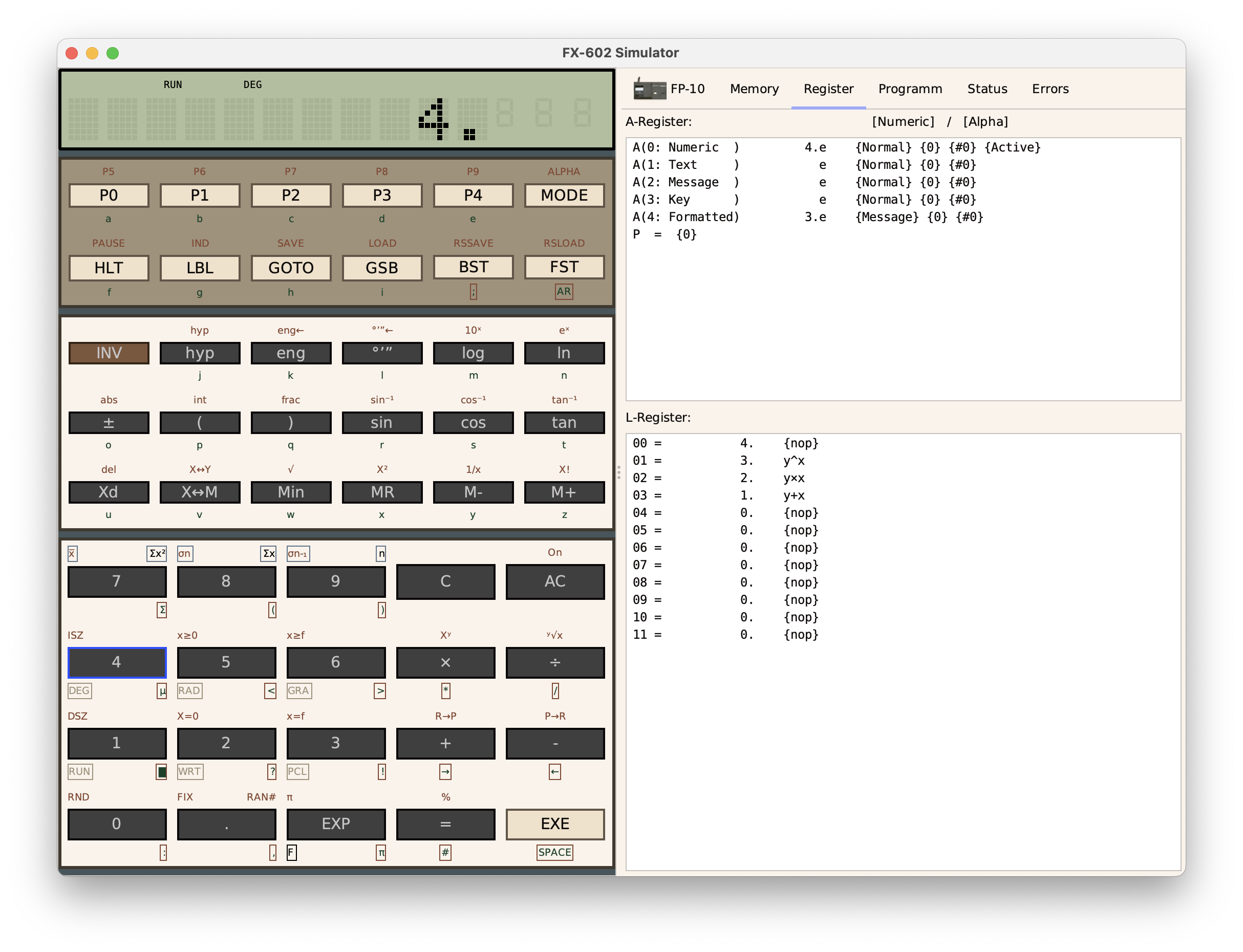This screenshot has height=952, width=1243.
Task: Switch to the Memory tab
Action: point(754,89)
